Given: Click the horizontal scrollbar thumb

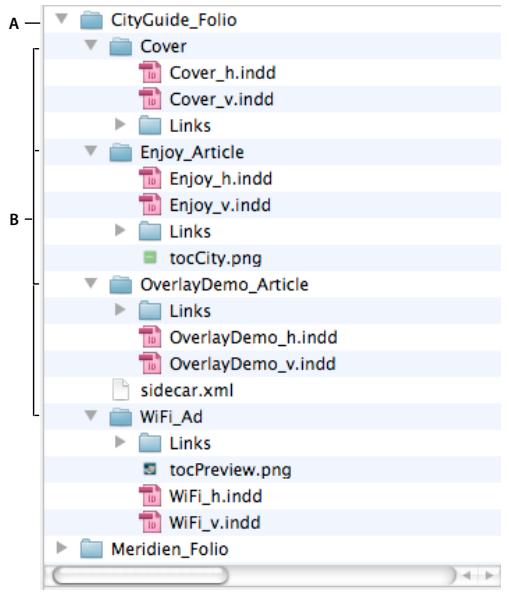Looking at the screenshot, I should [x=140, y=576].
